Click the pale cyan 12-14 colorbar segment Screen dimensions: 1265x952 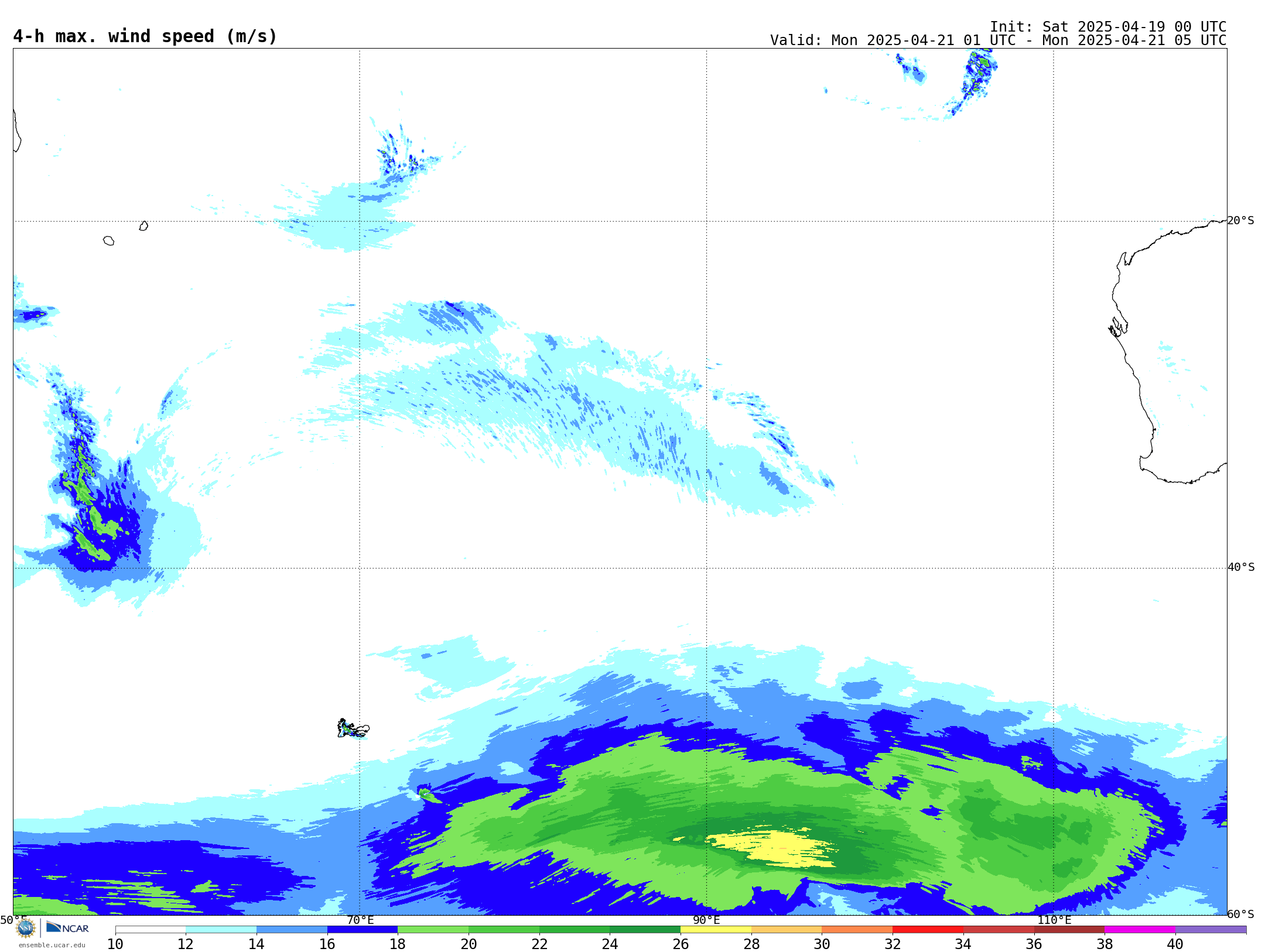(221, 930)
